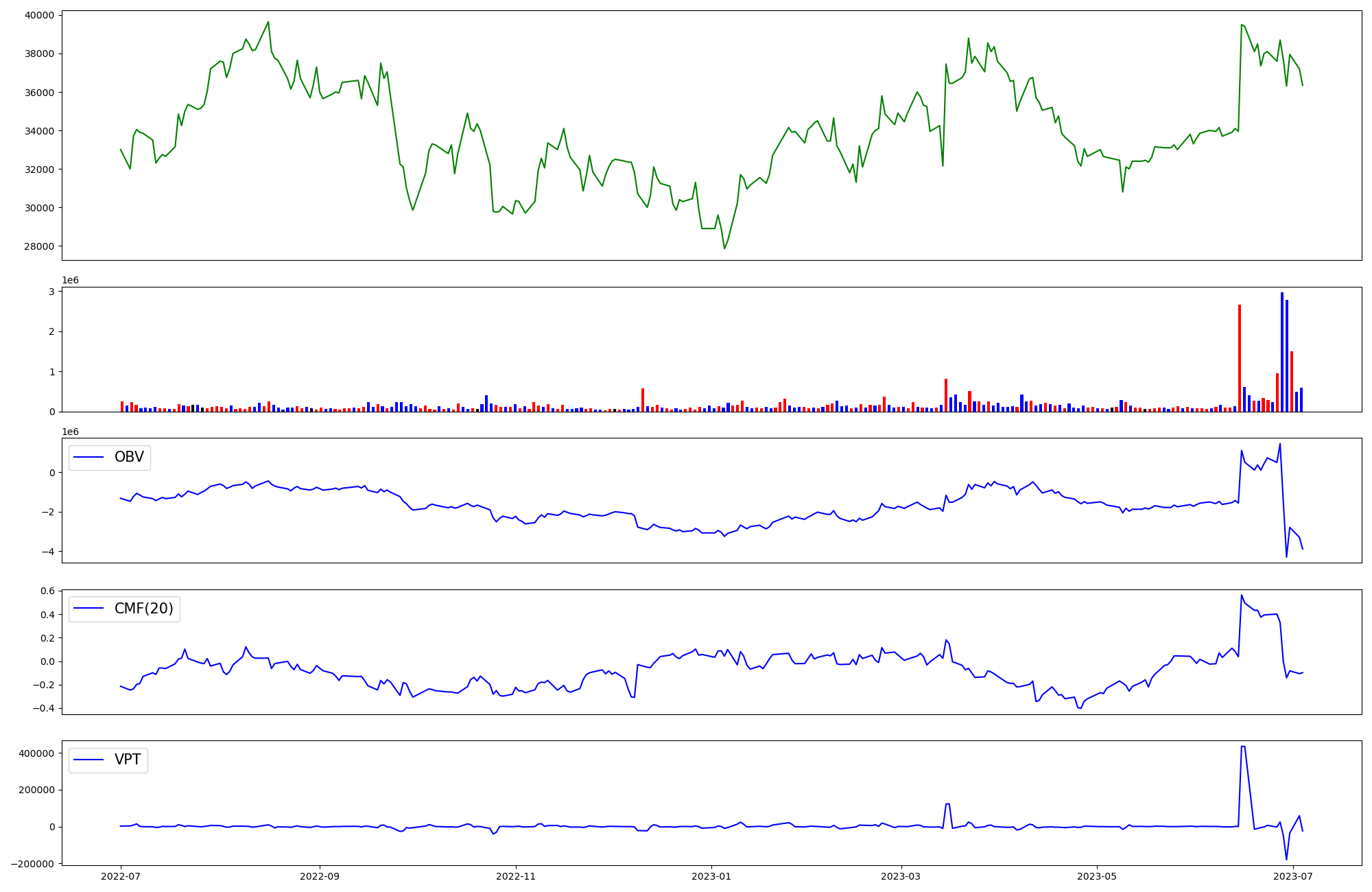Image resolution: width=1372 pixels, height=892 pixels.
Task: Click the VPT spike peak near 2023-06
Action: 1243,747
